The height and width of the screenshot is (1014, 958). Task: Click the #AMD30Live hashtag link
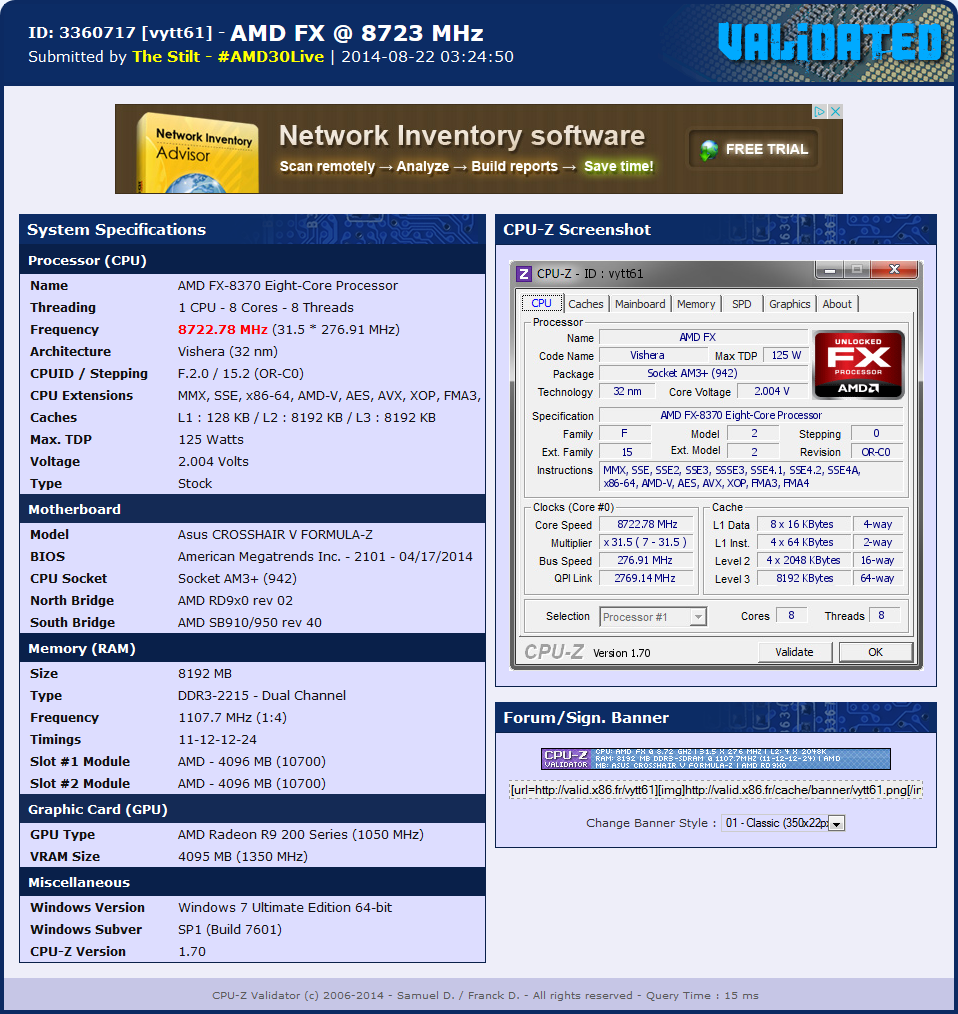point(270,57)
